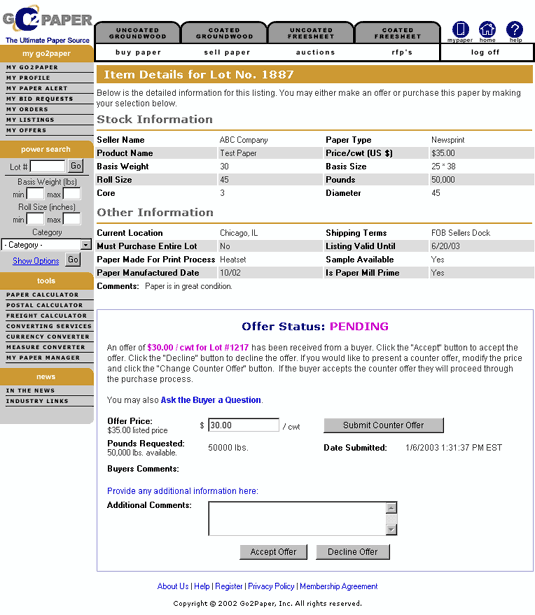Click the Newsprint paper type value
The image size is (535, 615).
(x=448, y=140)
